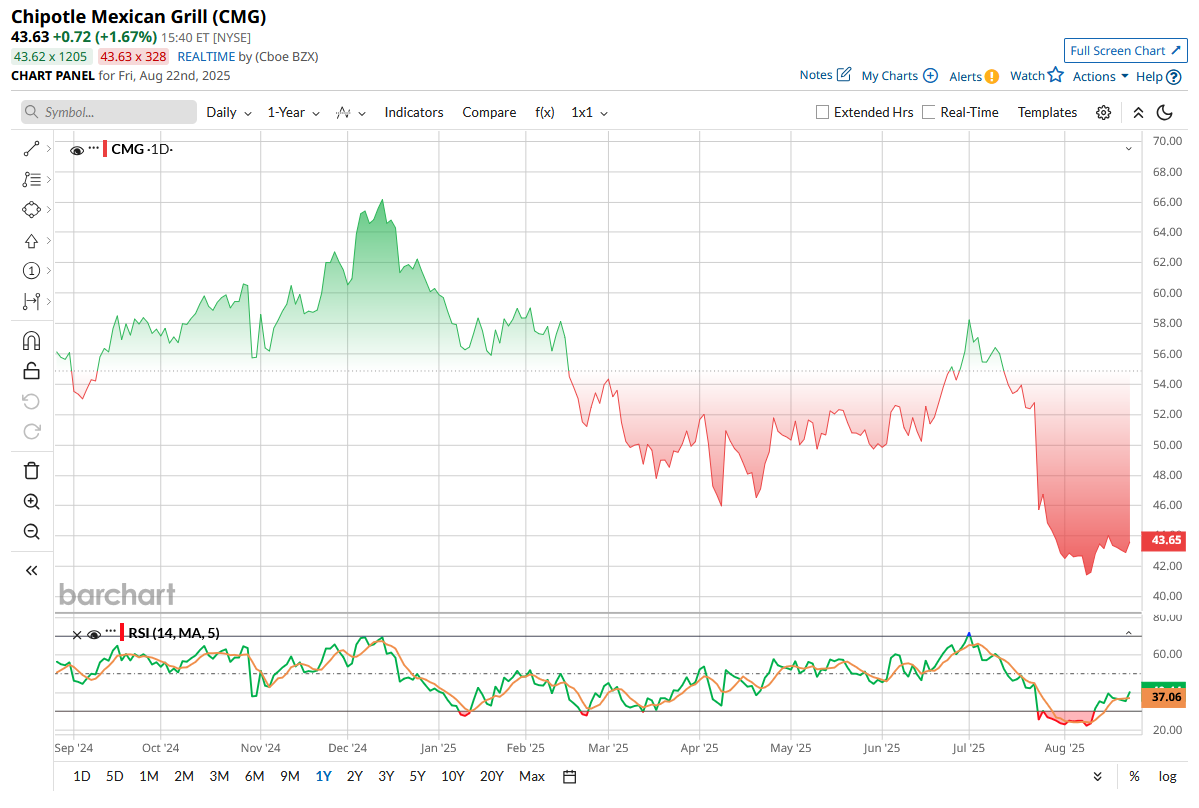Open the My Charts link
Screen dimensions: 1199x808
pos(889,76)
